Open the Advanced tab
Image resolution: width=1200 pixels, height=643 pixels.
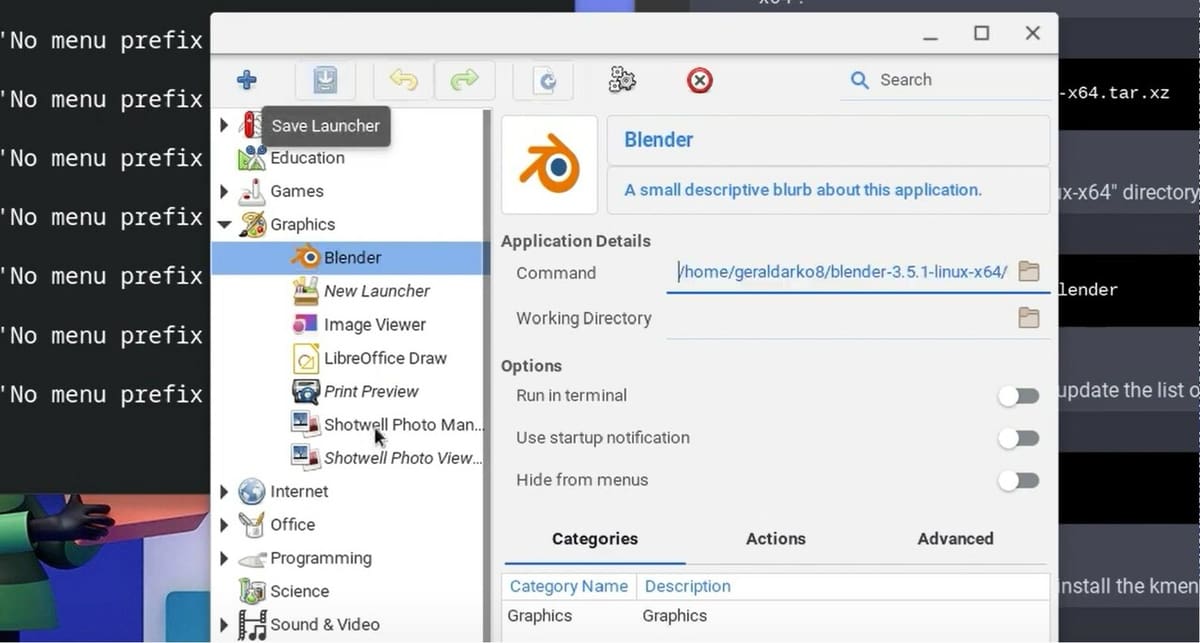point(956,539)
